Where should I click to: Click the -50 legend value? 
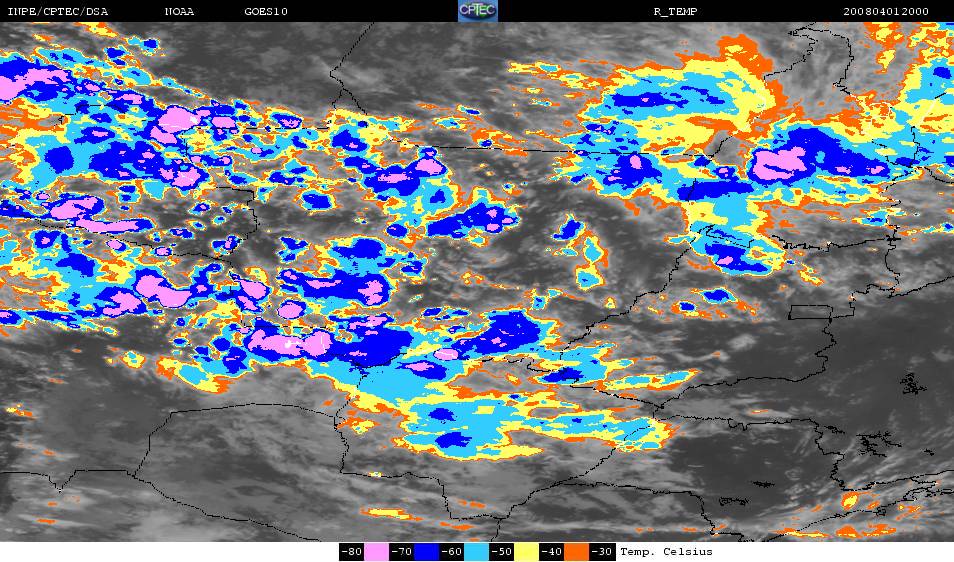click(x=501, y=552)
